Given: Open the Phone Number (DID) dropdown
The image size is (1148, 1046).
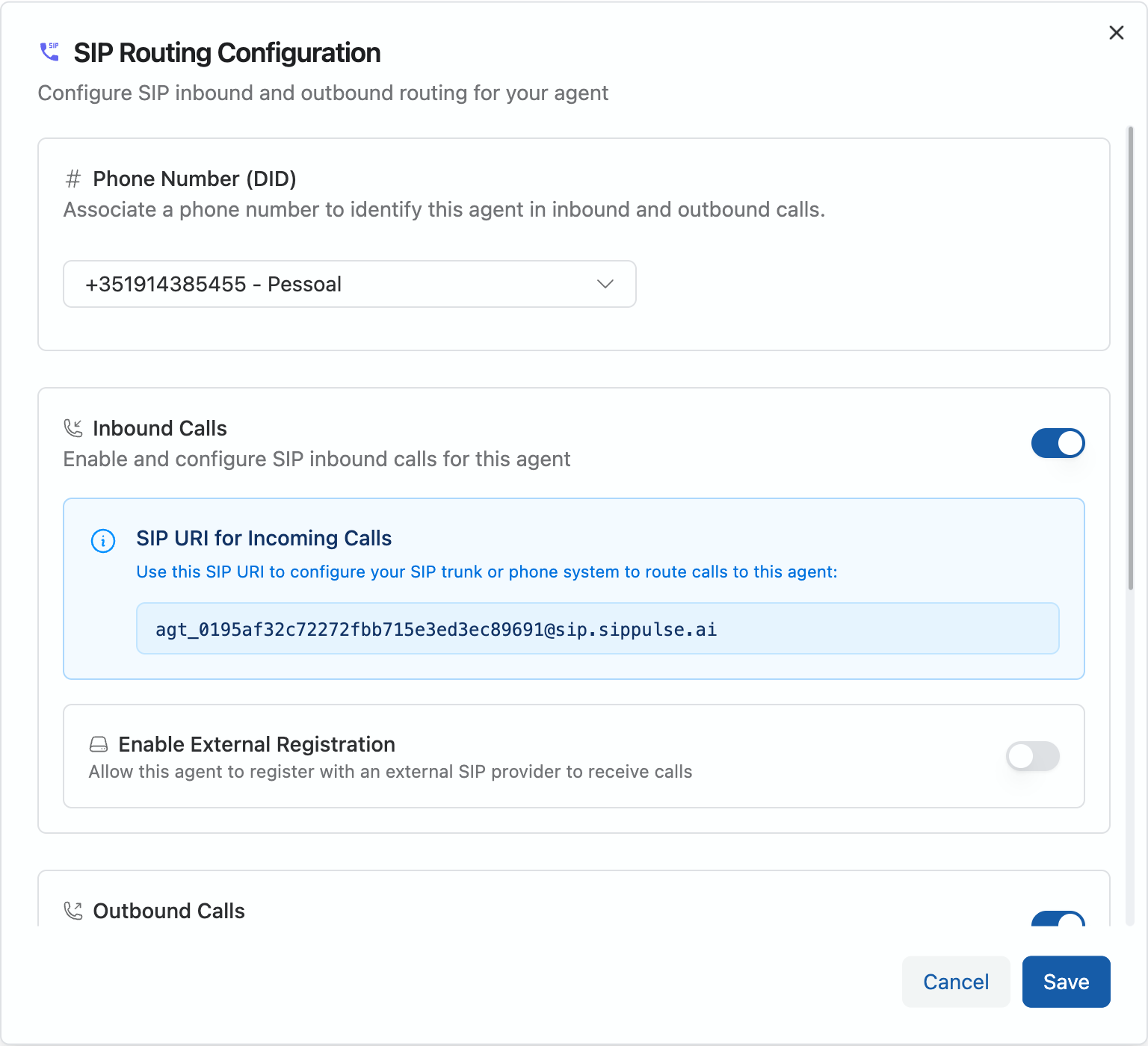Looking at the screenshot, I should click(349, 284).
